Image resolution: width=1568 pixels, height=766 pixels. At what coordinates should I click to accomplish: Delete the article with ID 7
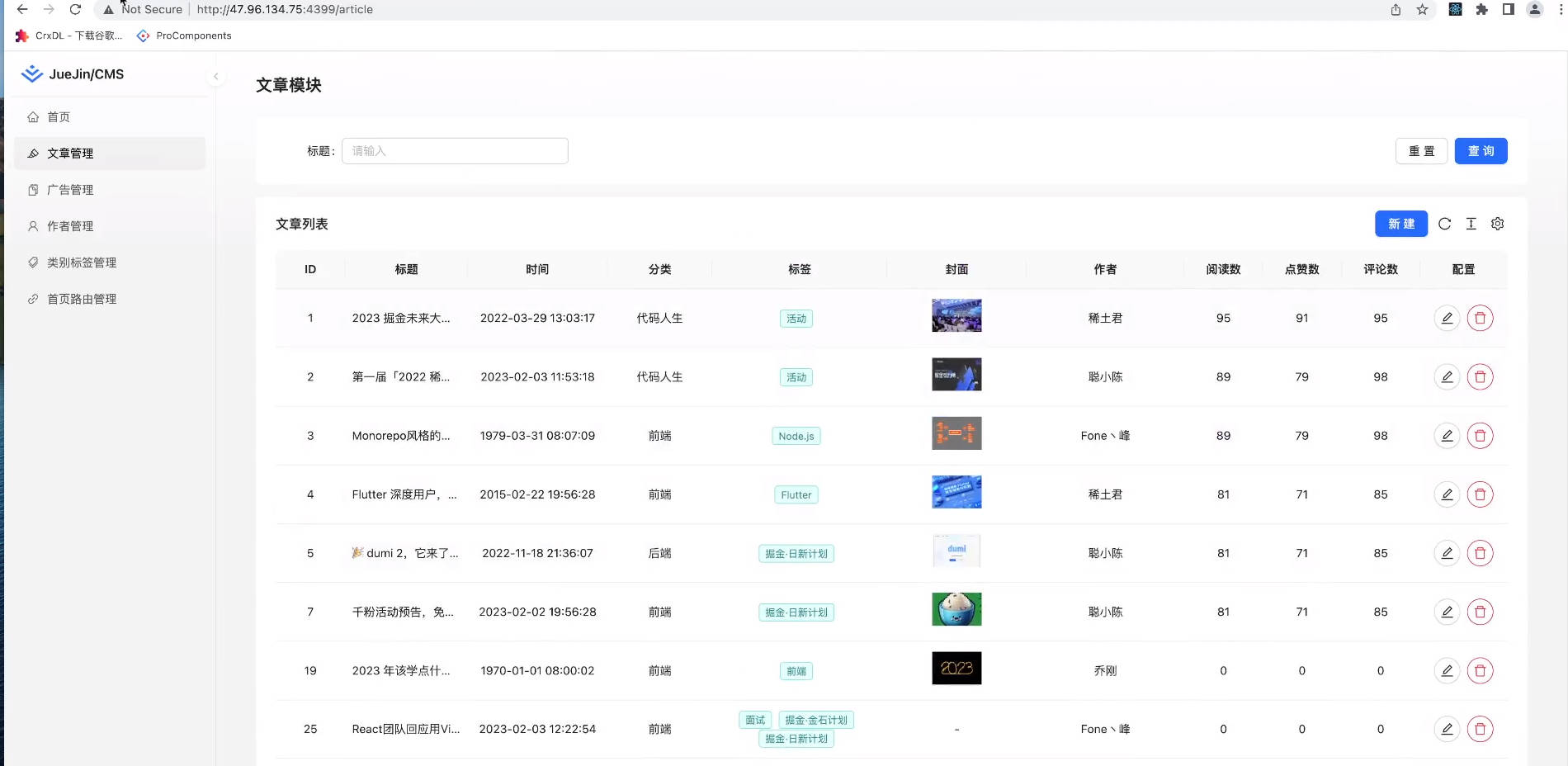click(x=1480, y=612)
